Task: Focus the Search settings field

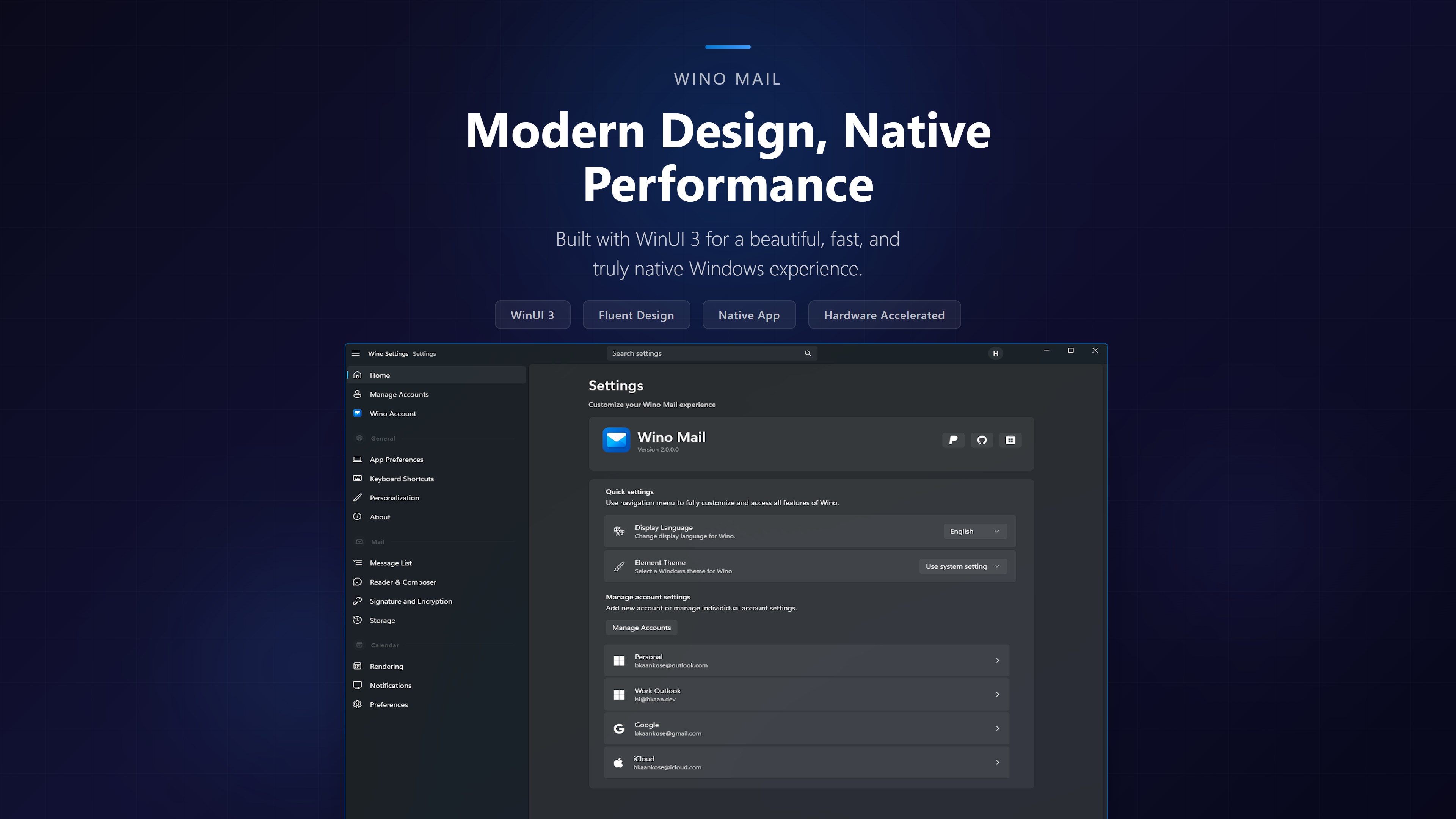Action: 712,353
